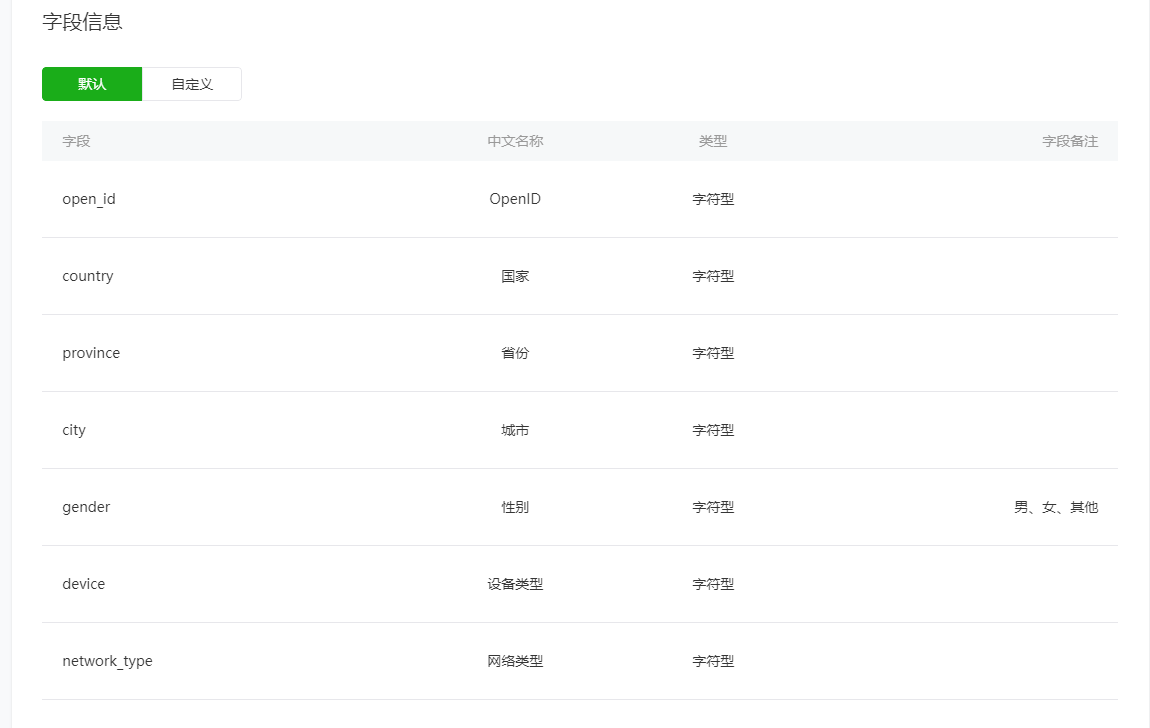Switch to the 自定义 tab
This screenshot has height=728, width=1150.
tap(191, 84)
